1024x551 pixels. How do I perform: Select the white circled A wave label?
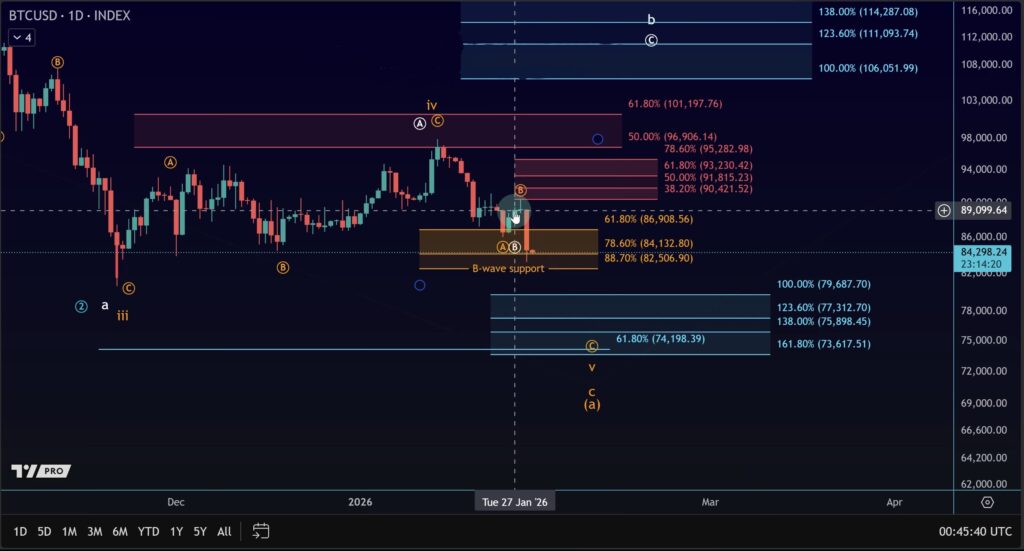[x=420, y=122]
